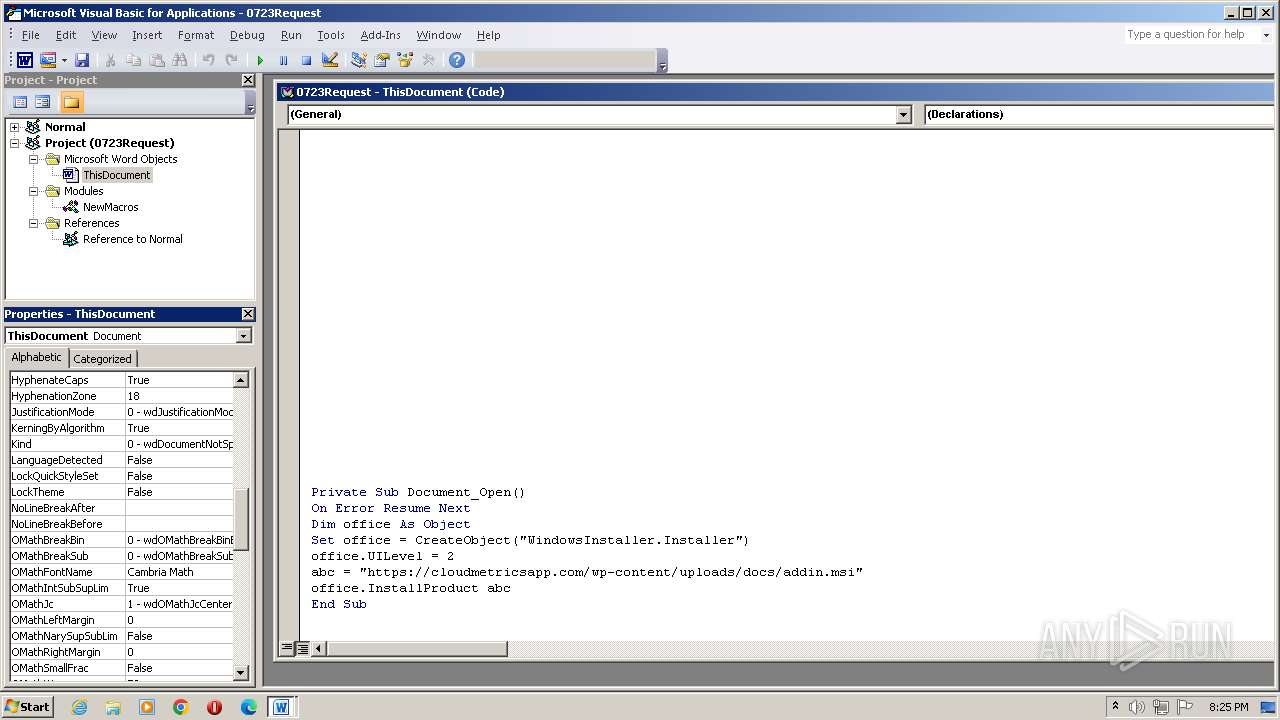Viewport: 1280px width, 720px height.
Task: Save the 0723Request project
Action: click(82, 61)
